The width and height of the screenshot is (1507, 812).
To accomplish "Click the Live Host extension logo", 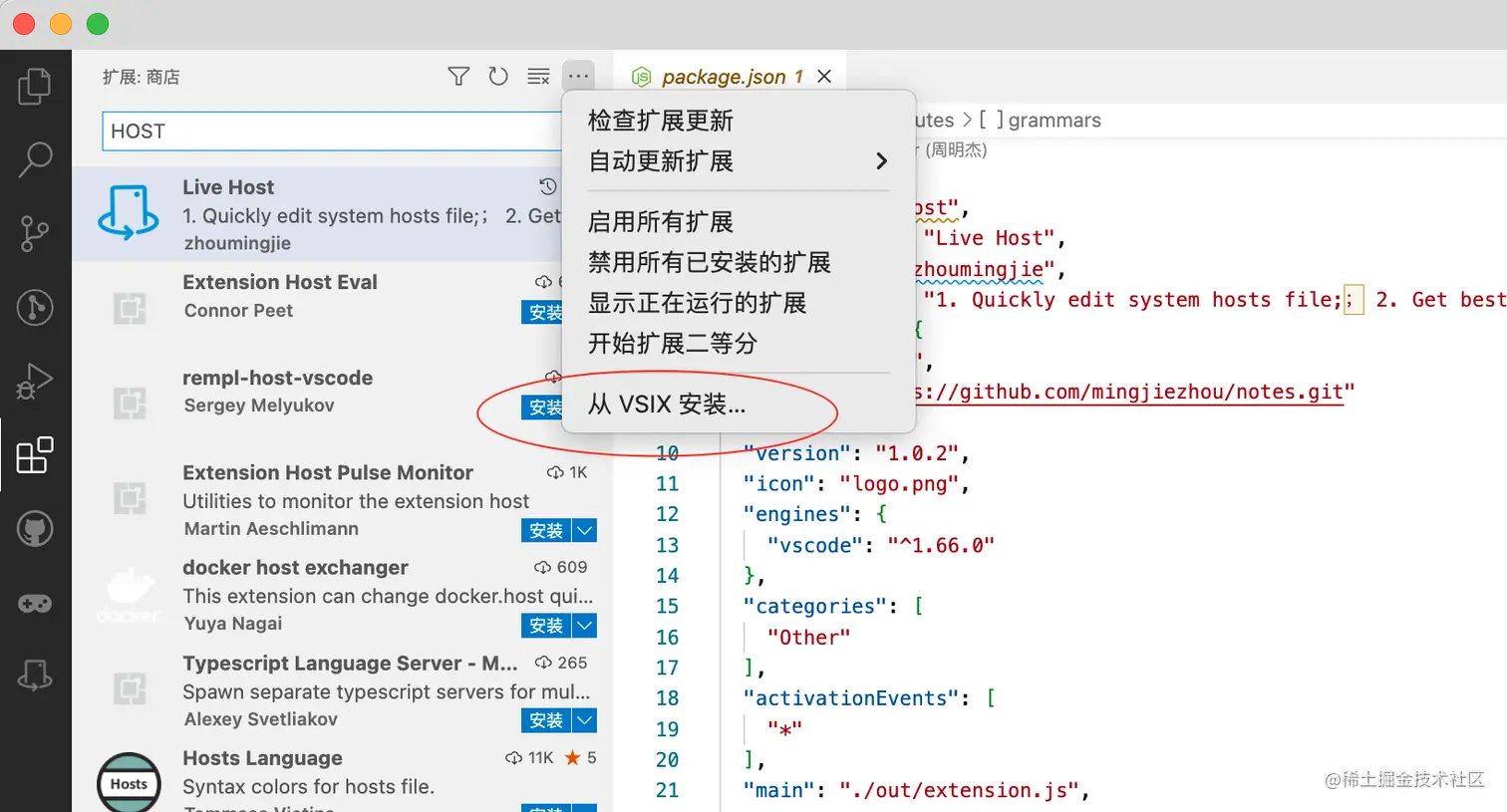I will (x=129, y=213).
